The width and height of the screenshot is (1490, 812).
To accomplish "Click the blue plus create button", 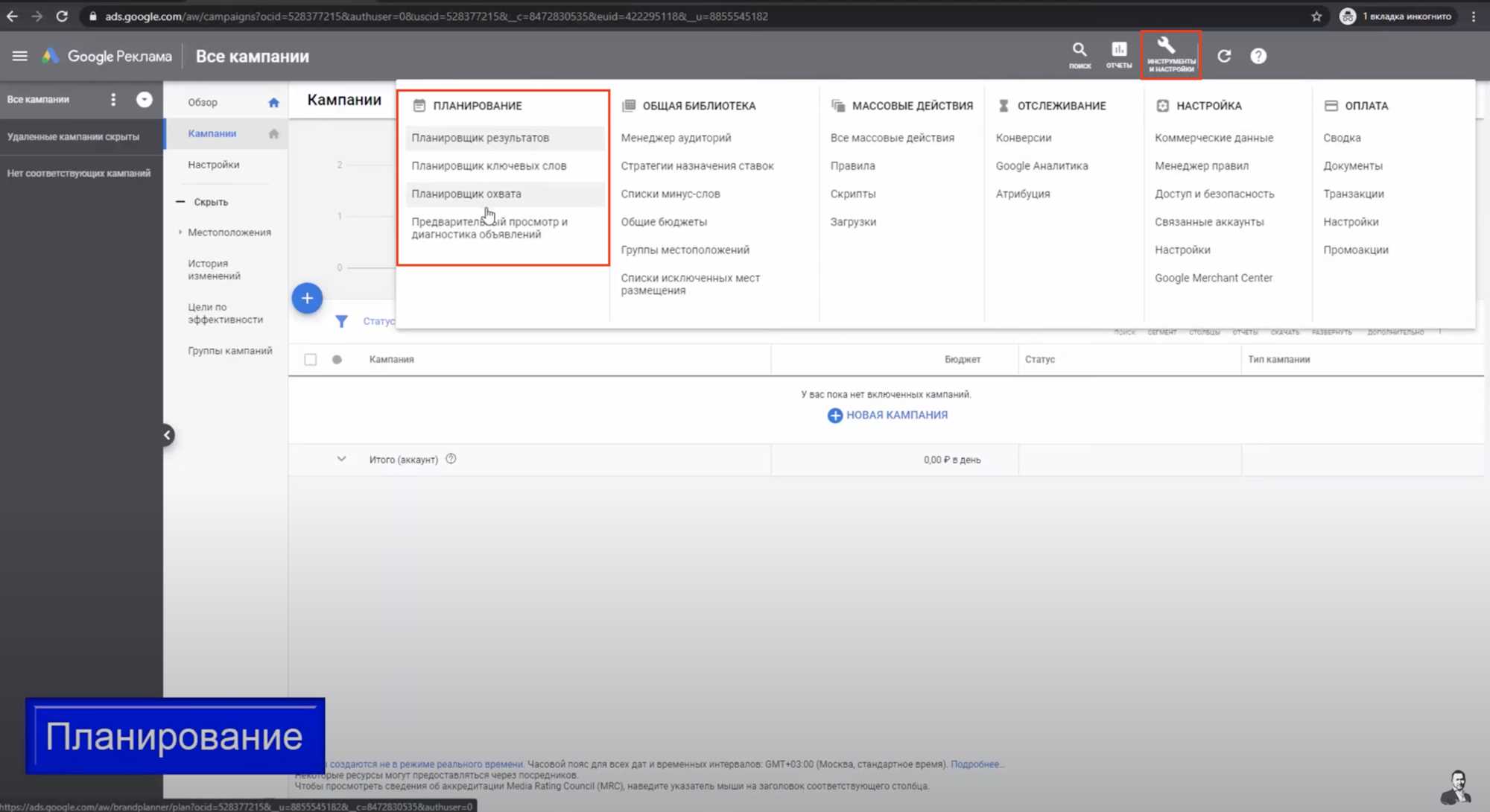I will pos(307,298).
